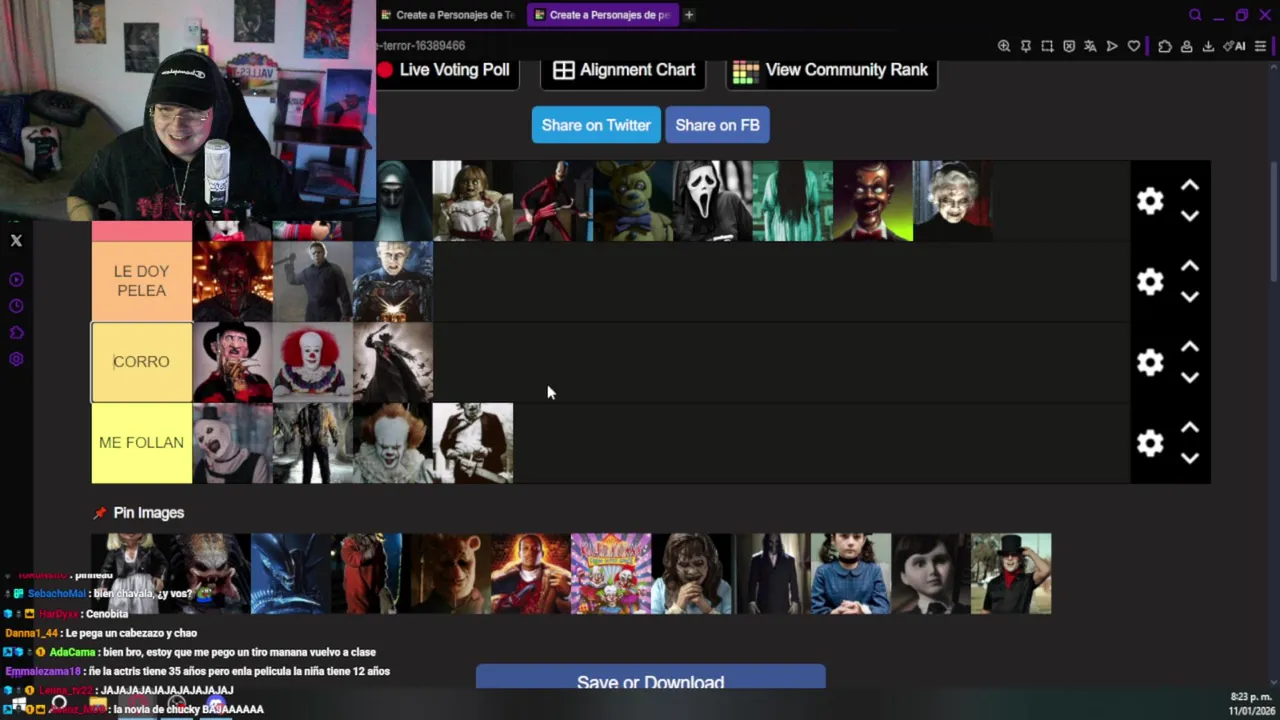1280x720 pixels.
Task: Click Share on FB
Action: [x=717, y=125]
